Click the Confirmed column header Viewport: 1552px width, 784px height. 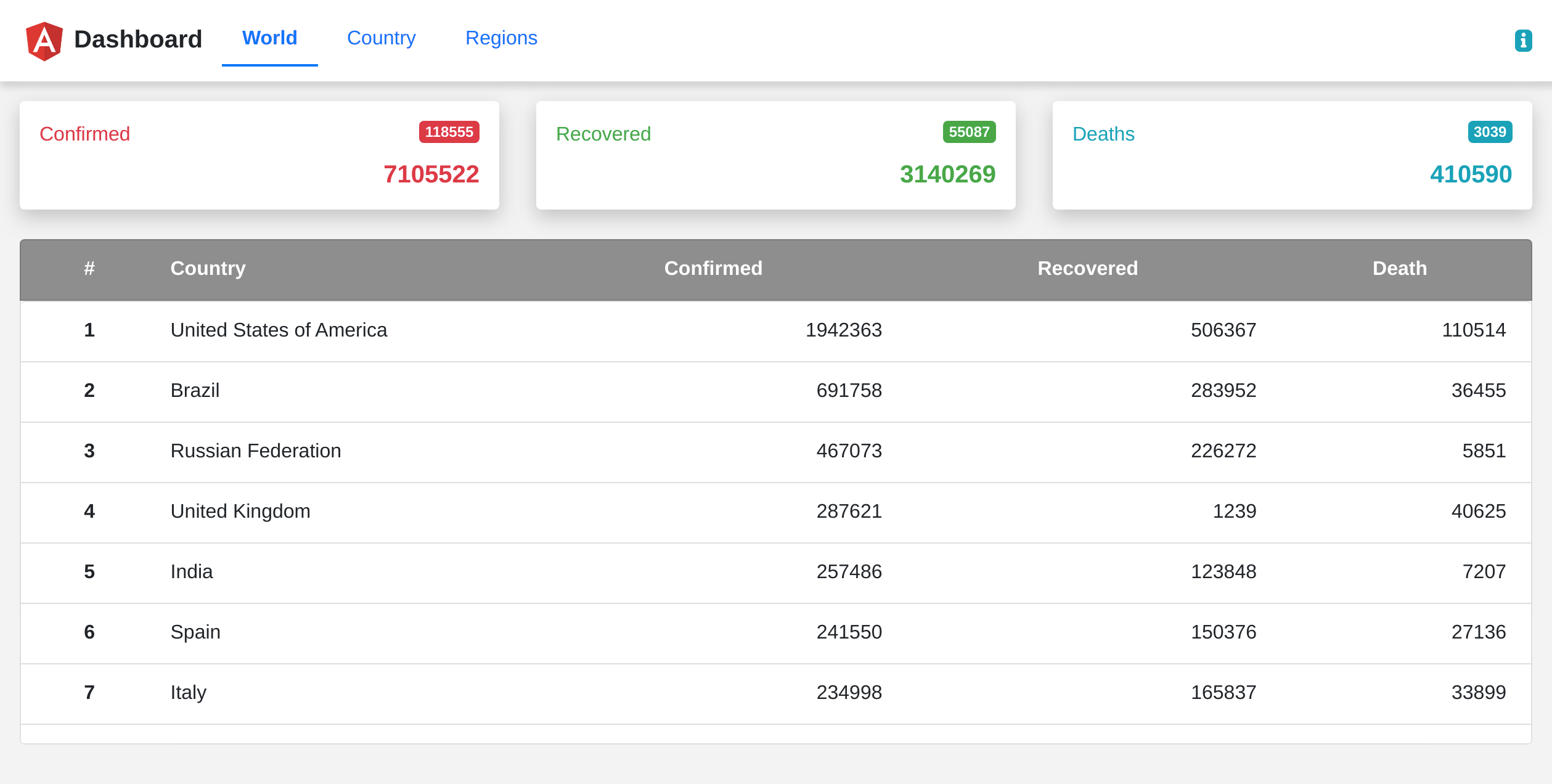point(713,268)
